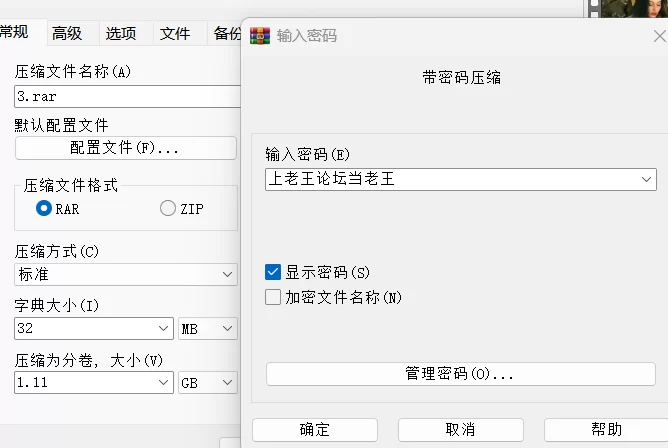Switch to the 高级 tab
Viewport: 668px width, 448px height.
[x=67, y=33]
